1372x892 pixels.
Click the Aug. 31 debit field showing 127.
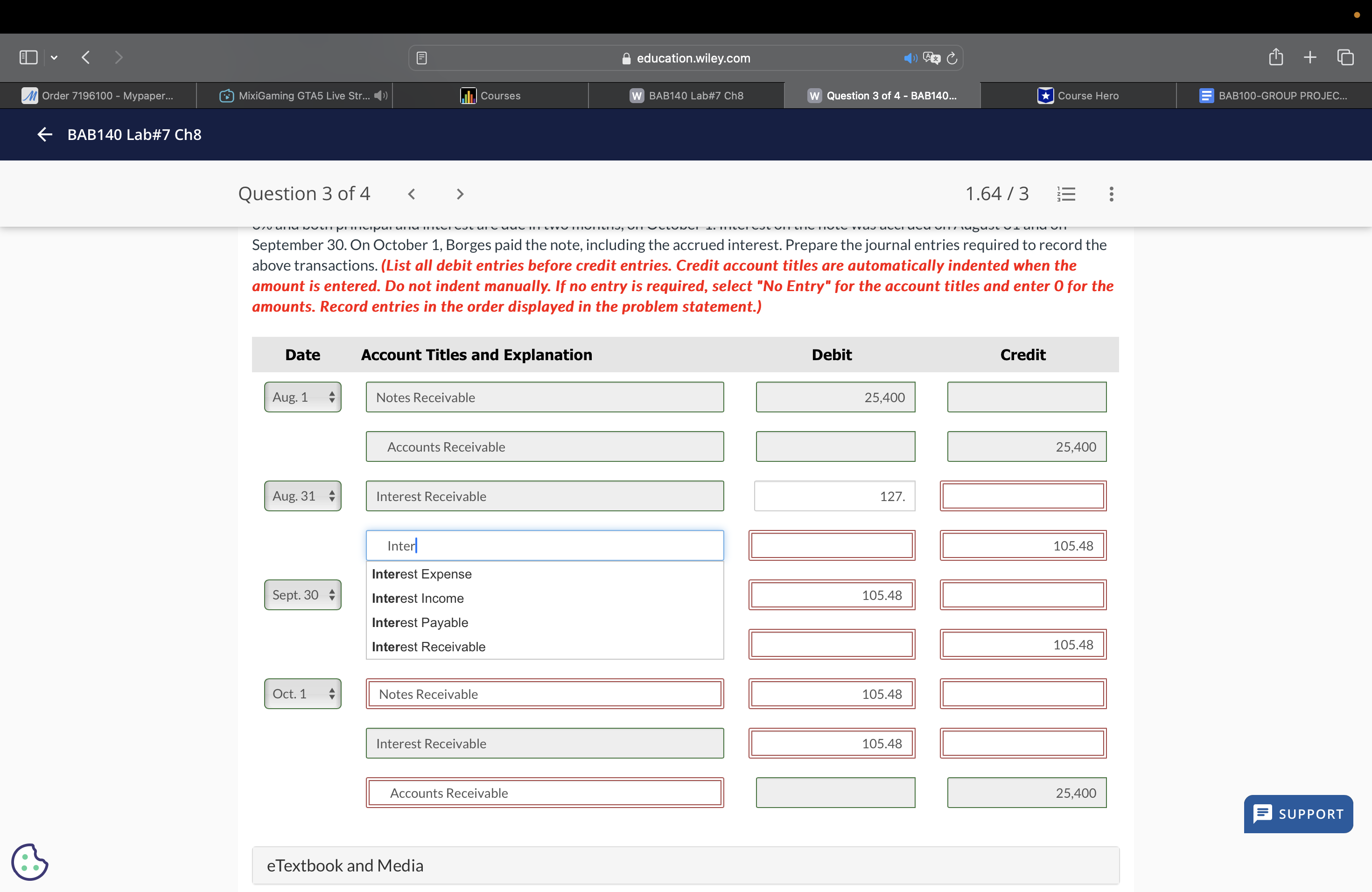(834, 496)
